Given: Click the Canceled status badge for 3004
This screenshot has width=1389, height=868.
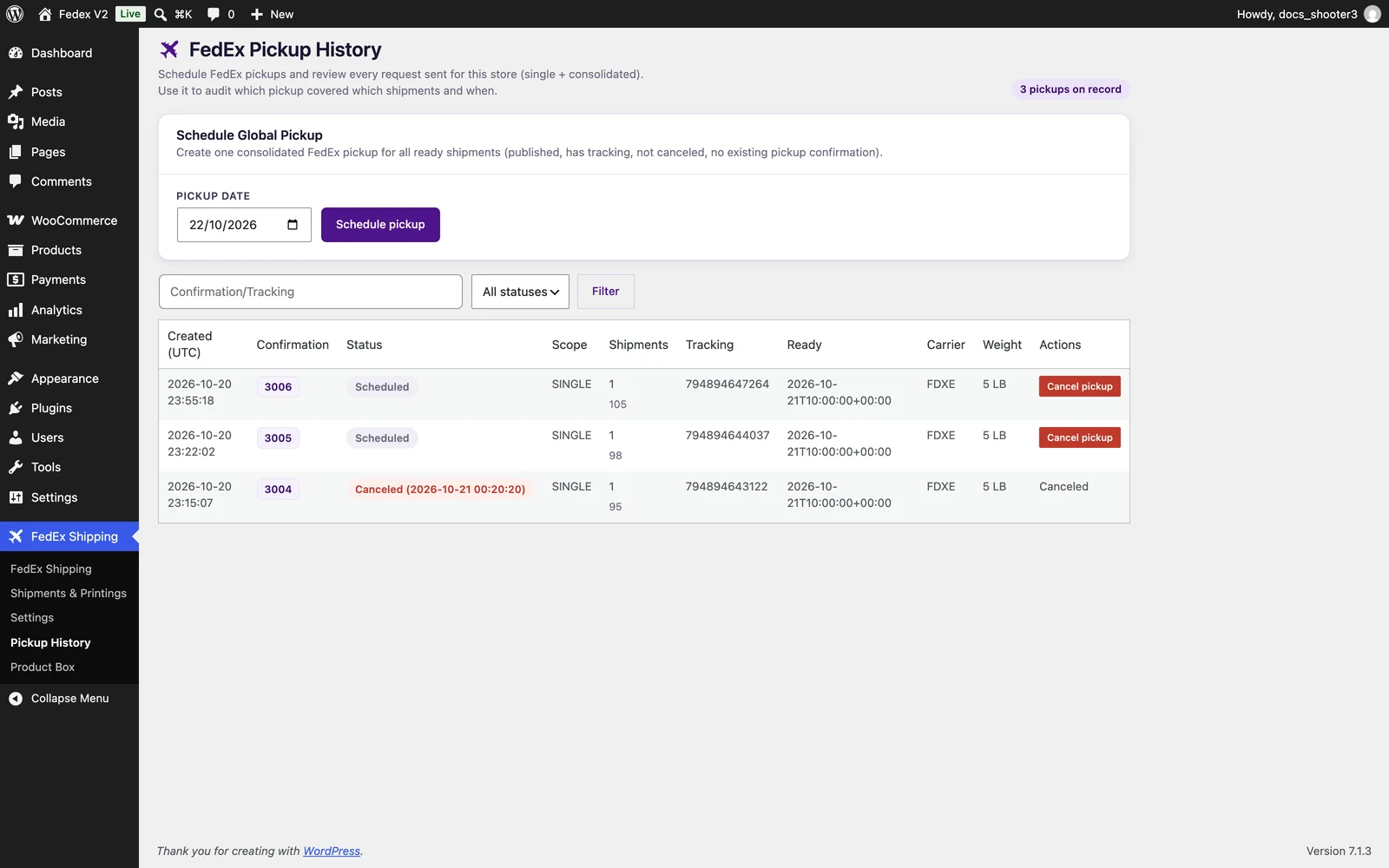Looking at the screenshot, I should tap(440, 490).
